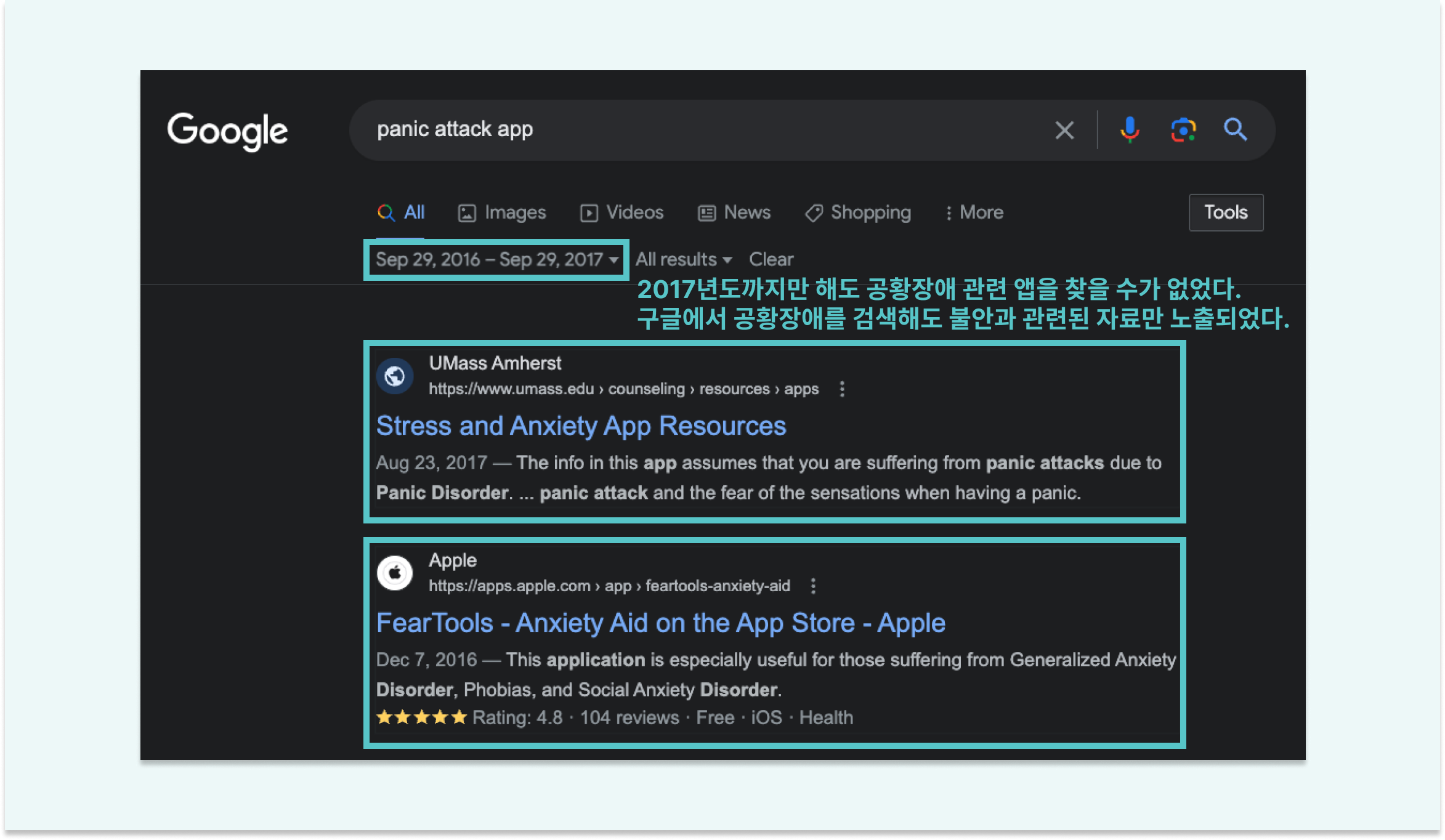Open options menu for the Apple result
The image size is (1445, 840).
click(x=813, y=586)
